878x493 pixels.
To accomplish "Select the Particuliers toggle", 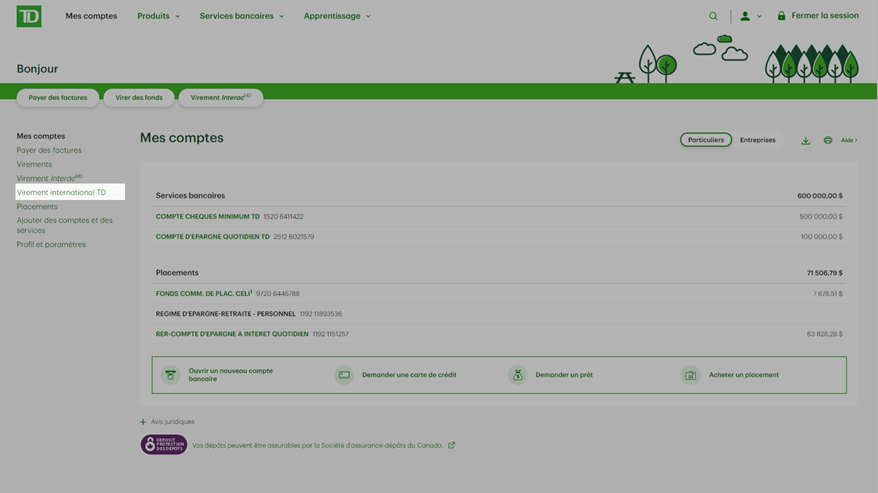I will [x=706, y=140].
